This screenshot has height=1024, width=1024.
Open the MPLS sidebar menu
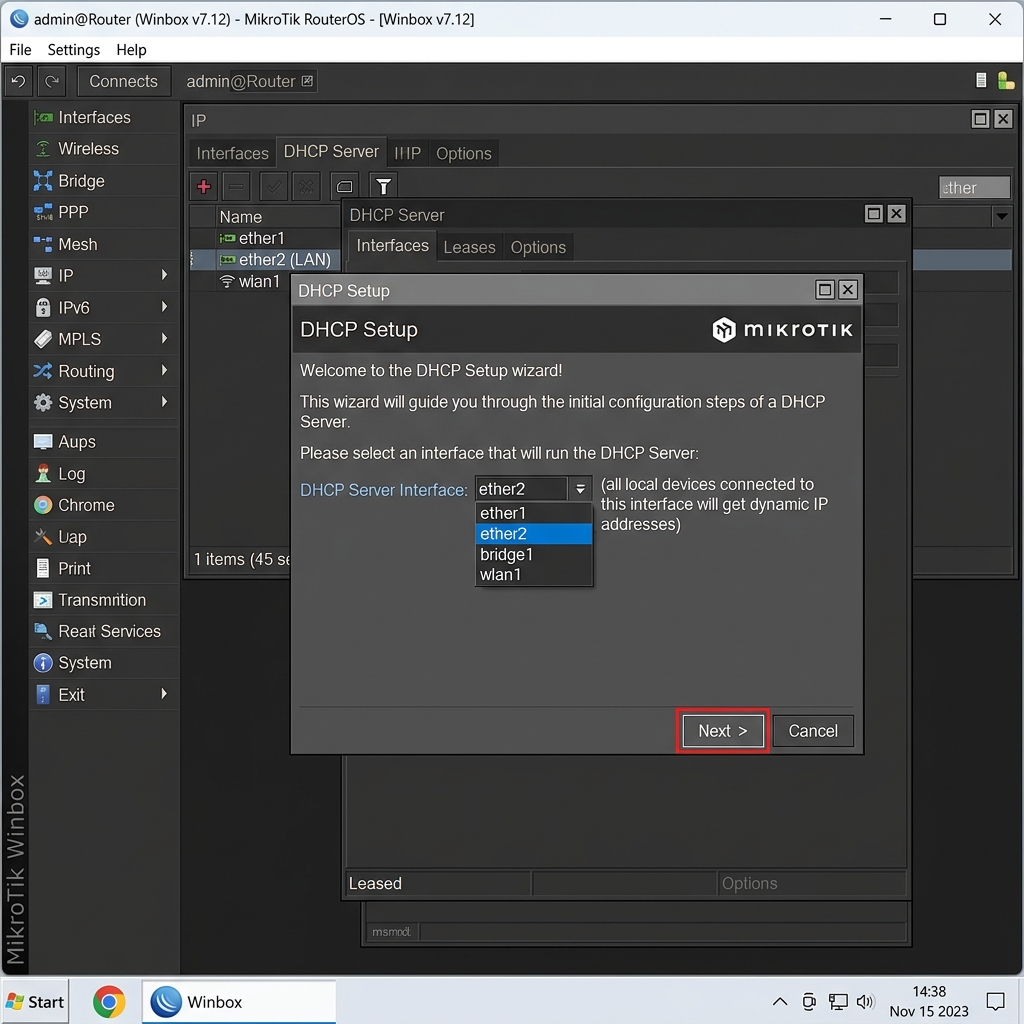click(103, 339)
